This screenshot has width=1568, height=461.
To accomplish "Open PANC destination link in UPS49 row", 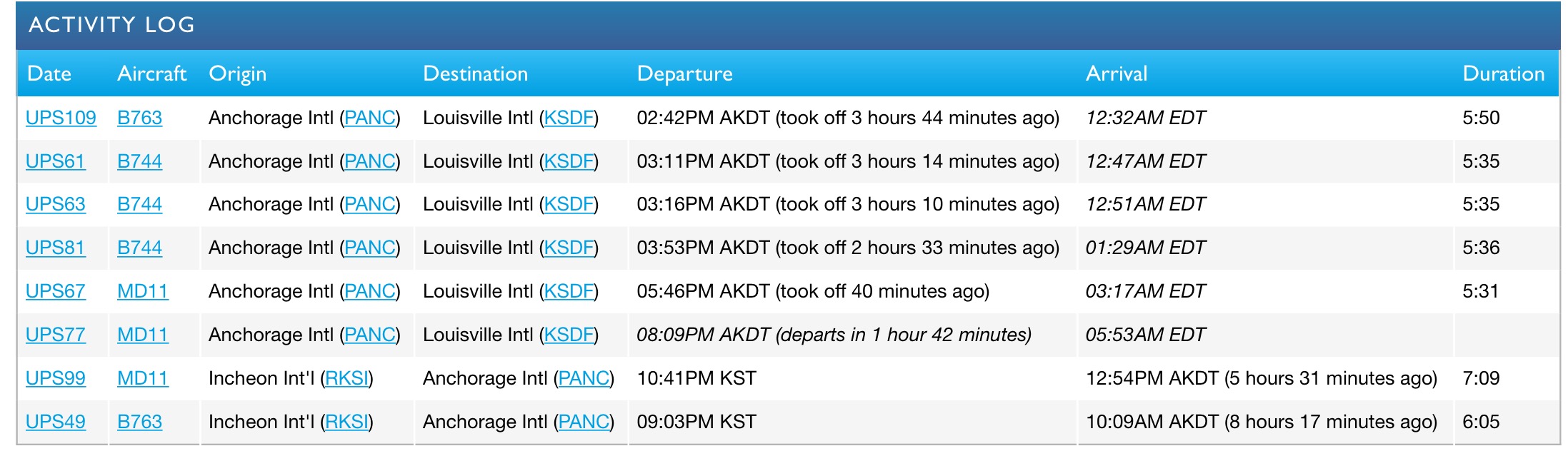I will click(x=584, y=422).
